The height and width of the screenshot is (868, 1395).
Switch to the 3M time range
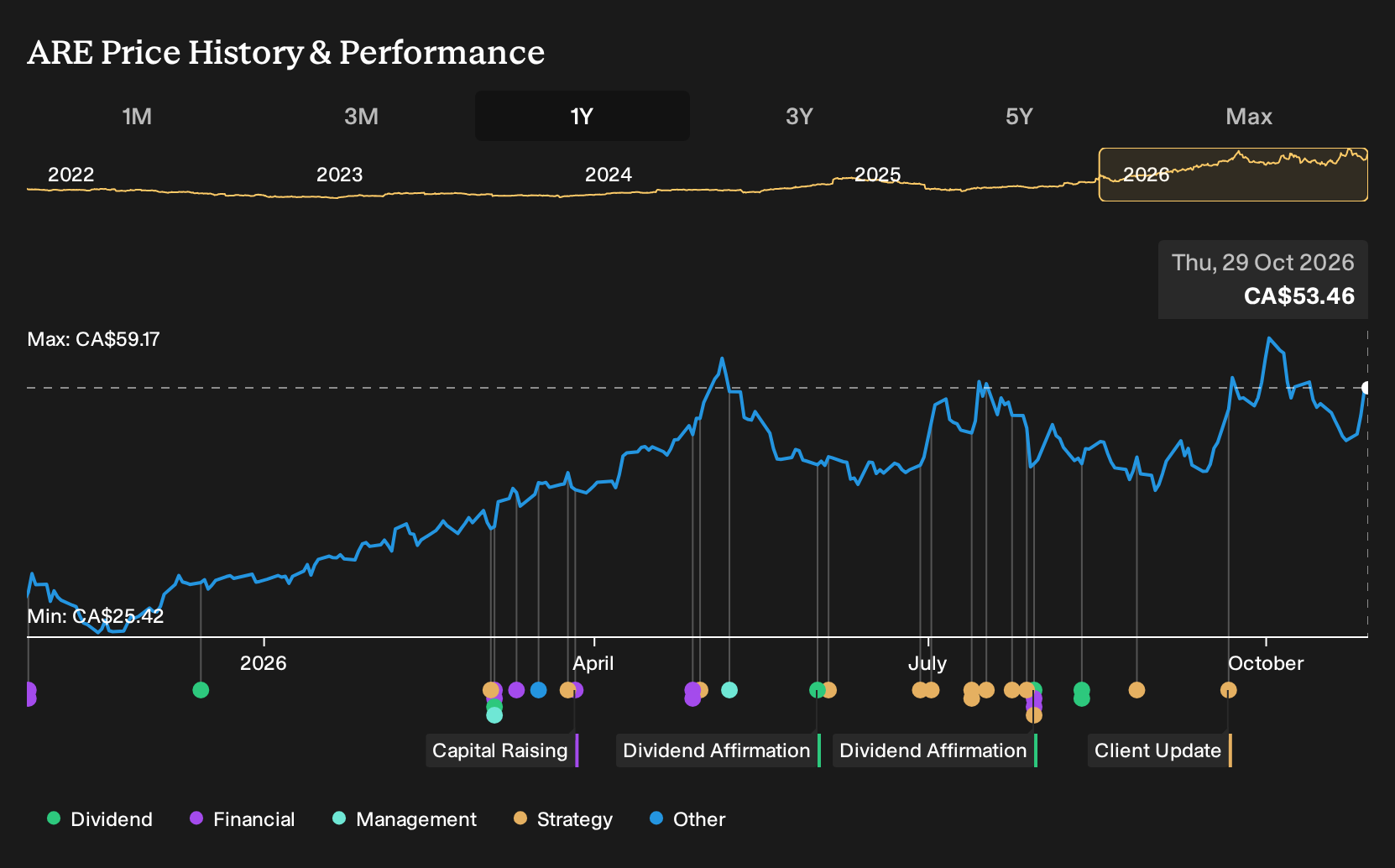click(361, 116)
